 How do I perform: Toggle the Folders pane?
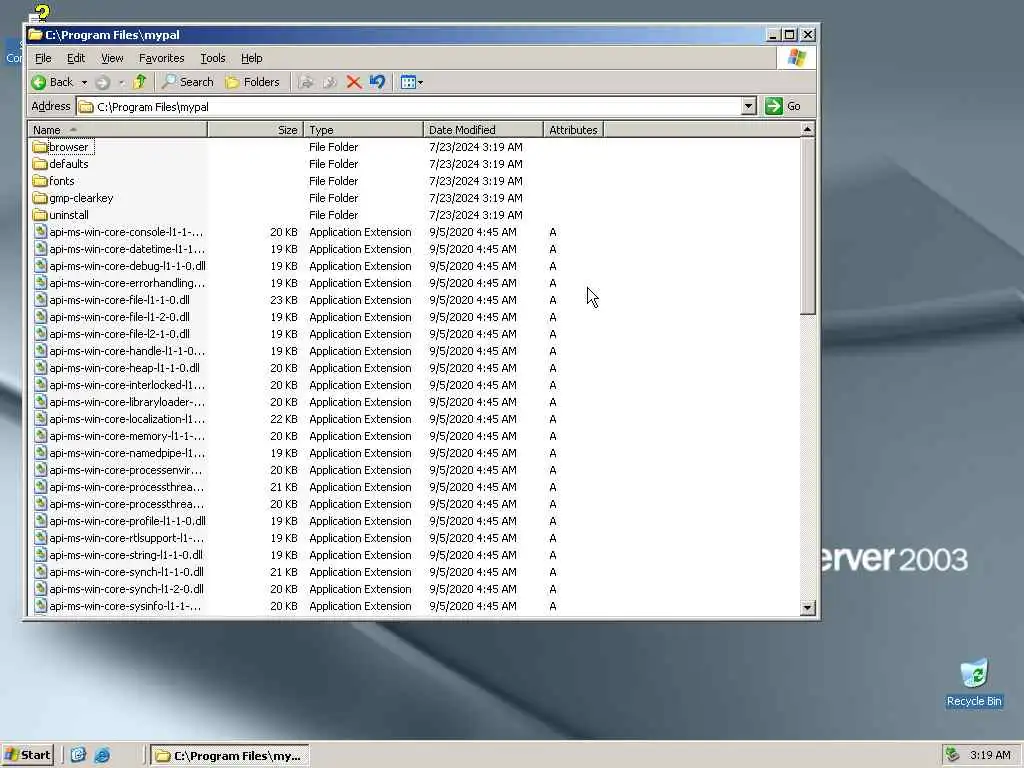[252, 82]
